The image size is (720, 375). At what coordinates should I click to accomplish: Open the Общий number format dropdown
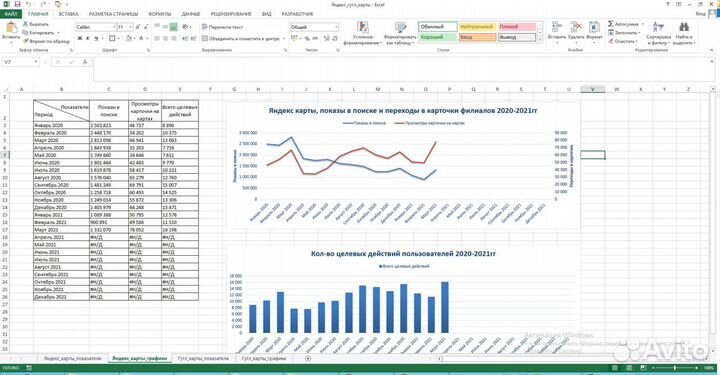[x=336, y=27]
